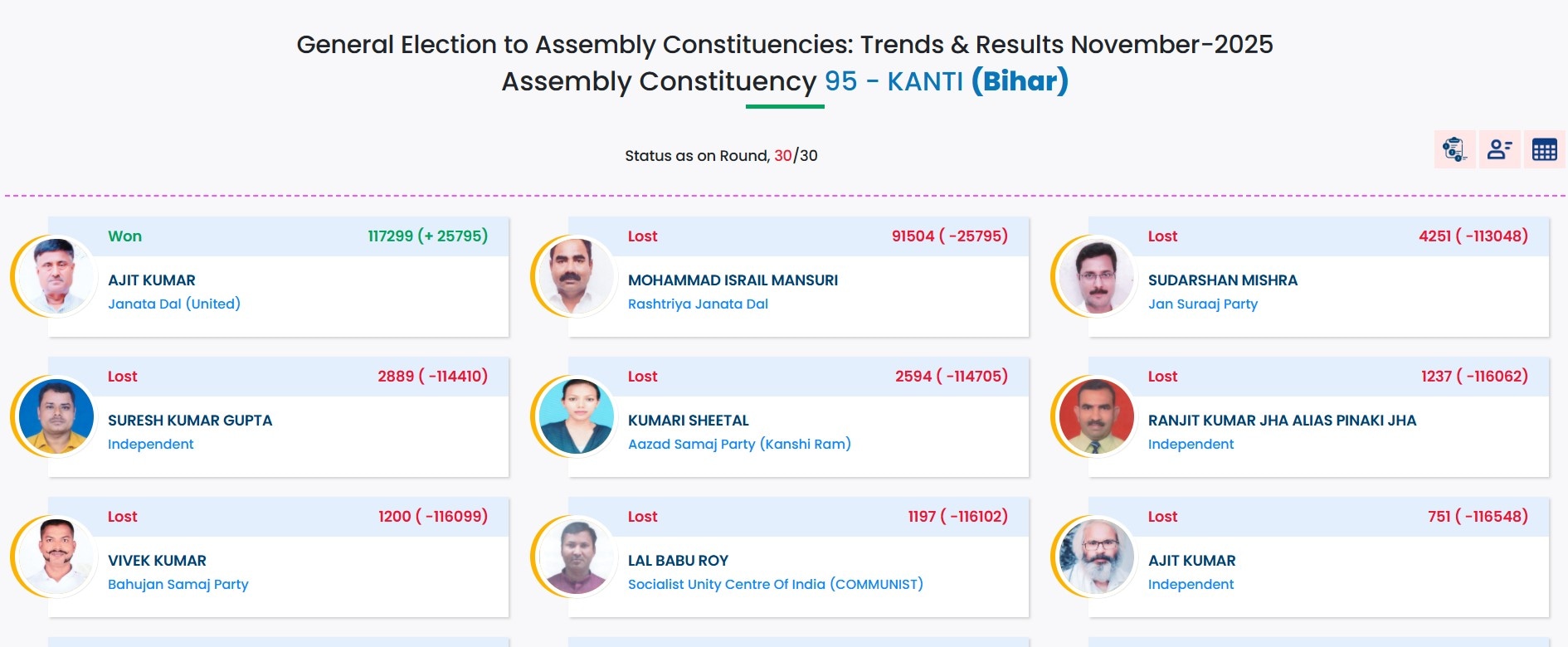1568x647 pixels.
Task: Click Vivek Kumar's candidate photo
Action: click(x=56, y=557)
